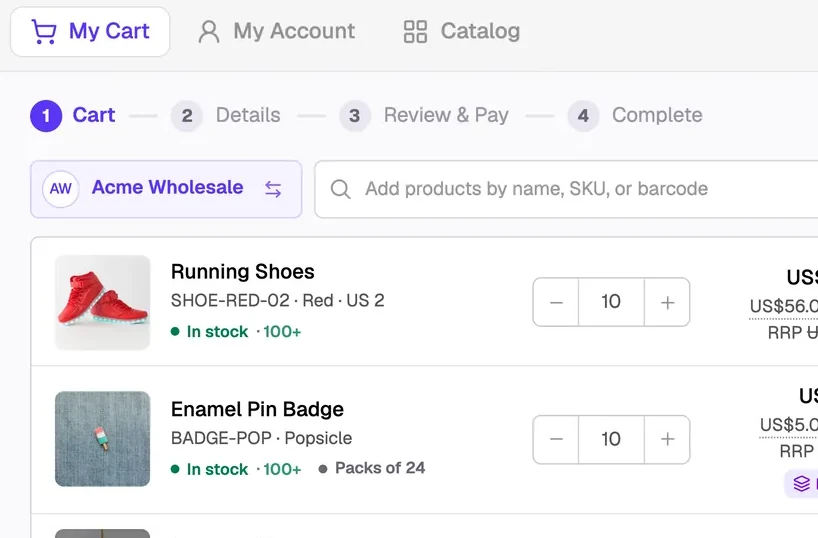Open the Enamel Pin Badge thumbnail
Screen dimensions: 818x538
tap(103, 439)
